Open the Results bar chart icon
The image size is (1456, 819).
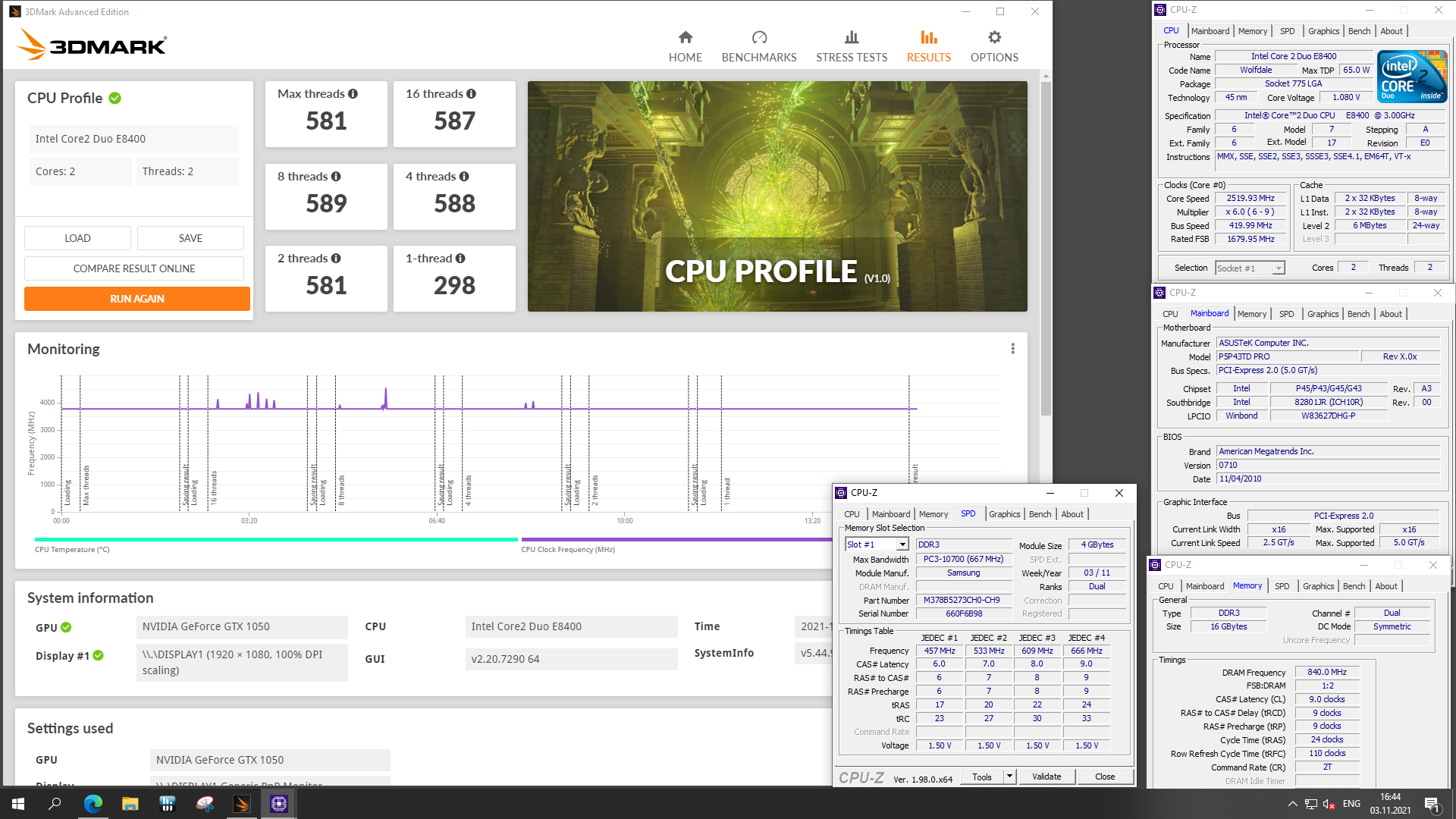click(x=929, y=37)
